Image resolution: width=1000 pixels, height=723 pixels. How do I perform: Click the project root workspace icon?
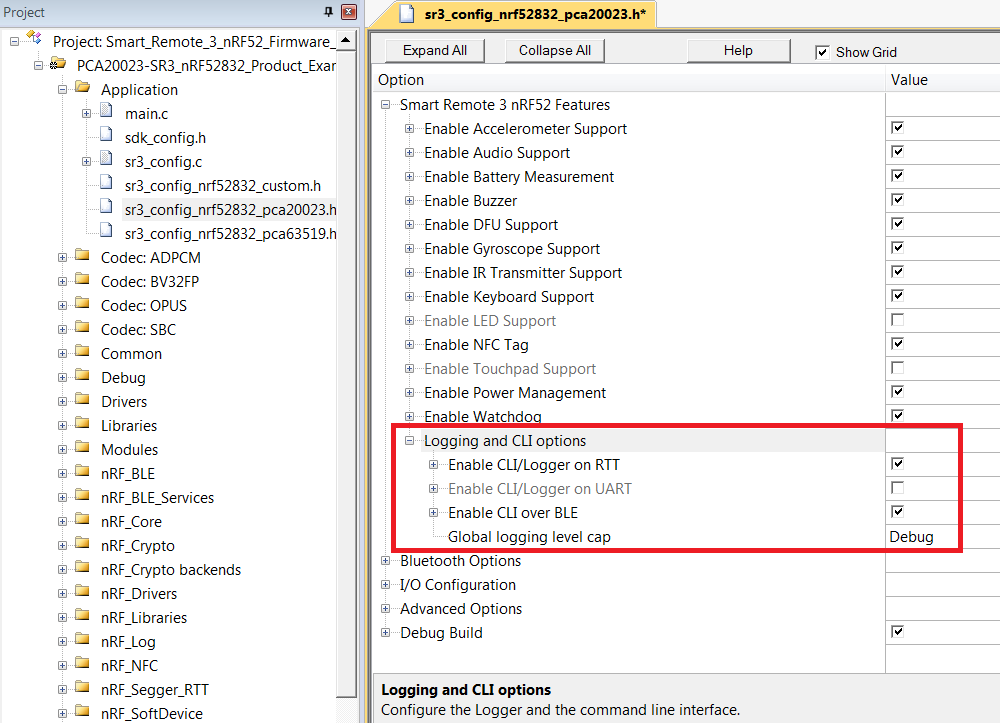(x=34, y=38)
